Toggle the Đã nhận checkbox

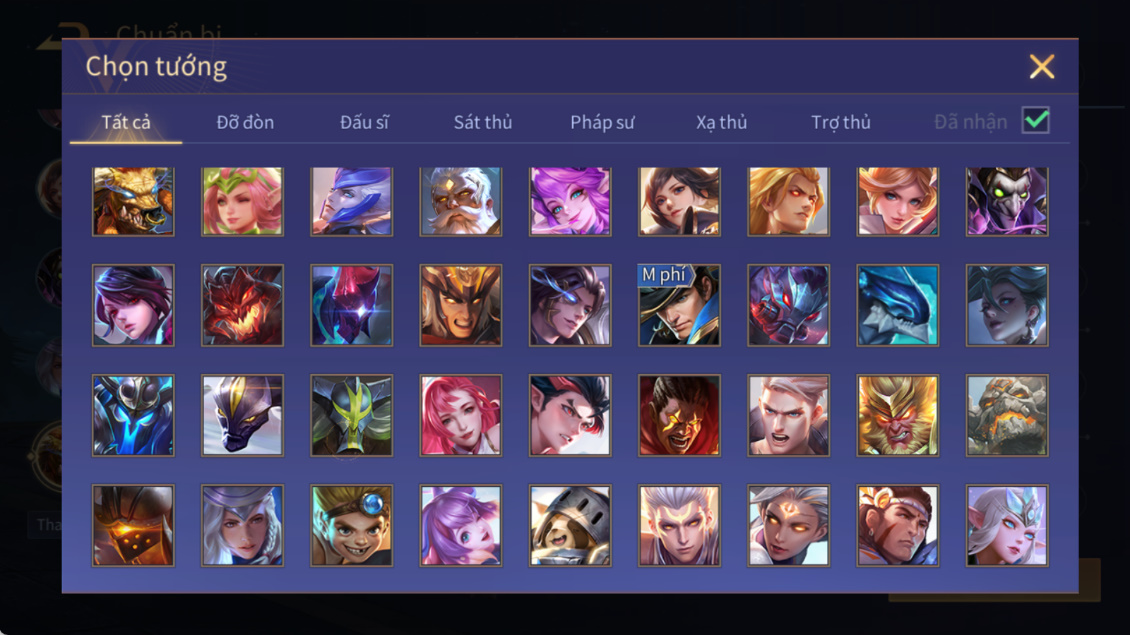[1036, 120]
